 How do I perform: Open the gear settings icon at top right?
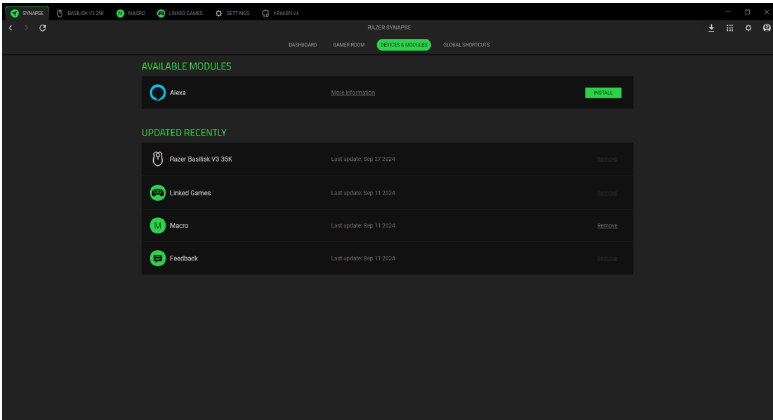pos(748,28)
